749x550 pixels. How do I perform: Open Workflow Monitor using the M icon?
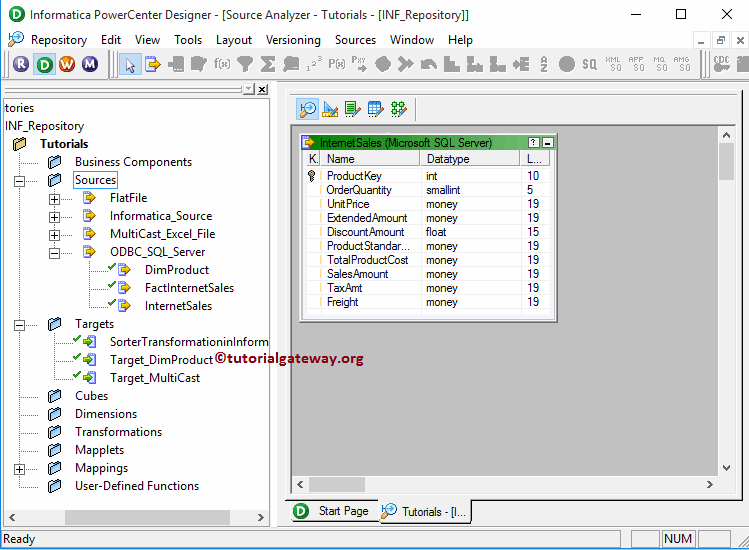pos(90,64)
